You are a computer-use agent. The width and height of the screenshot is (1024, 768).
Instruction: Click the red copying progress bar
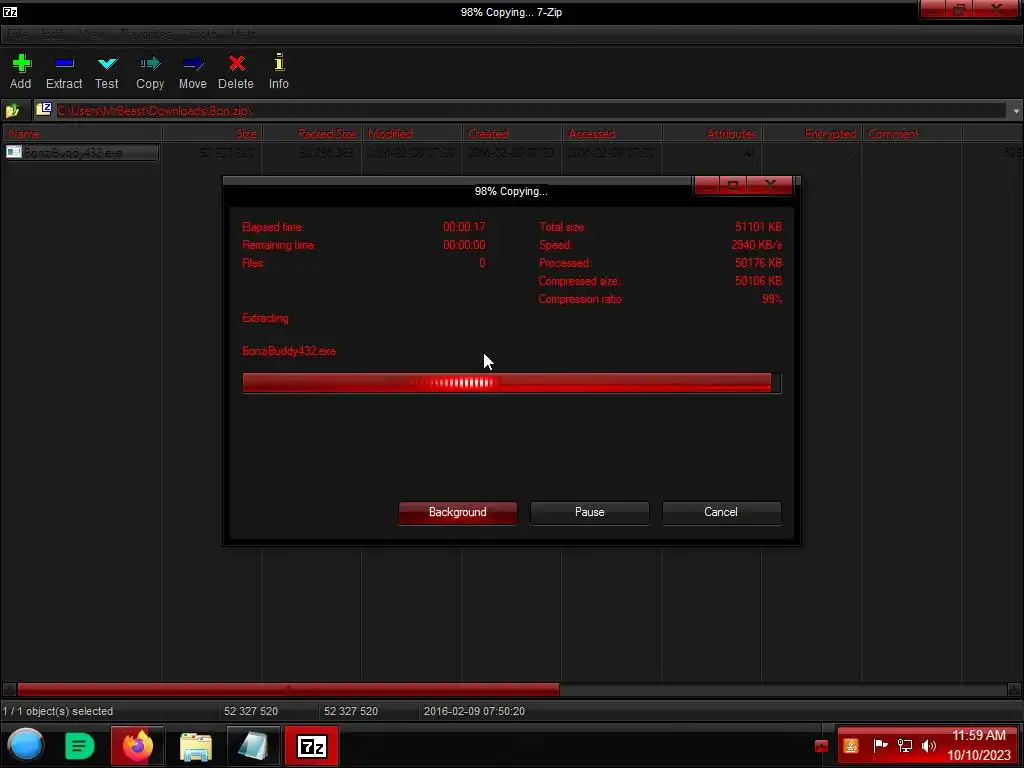(511, 383)
